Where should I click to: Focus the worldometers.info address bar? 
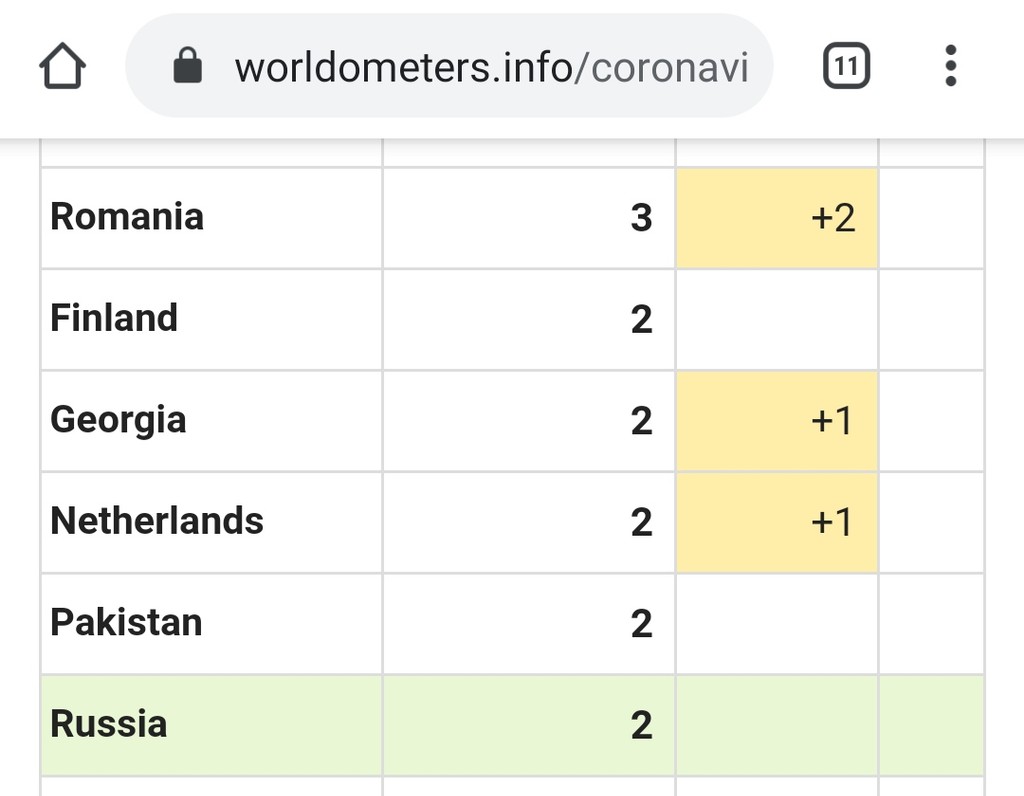pyautogui.click(x=449, y=65)
